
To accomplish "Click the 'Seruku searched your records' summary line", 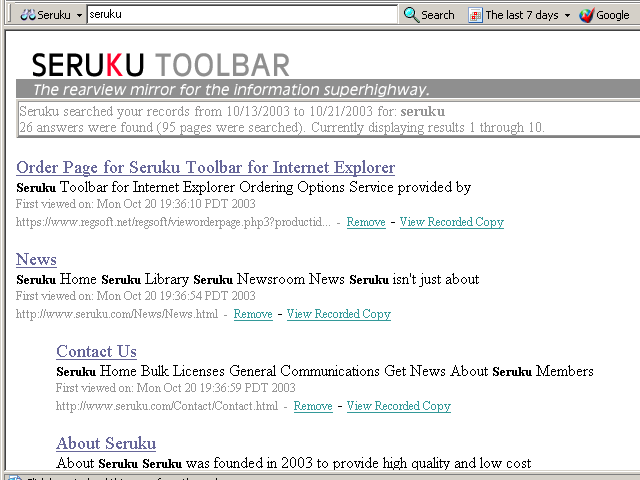I will pyautogui.click(x=232, y=111).
